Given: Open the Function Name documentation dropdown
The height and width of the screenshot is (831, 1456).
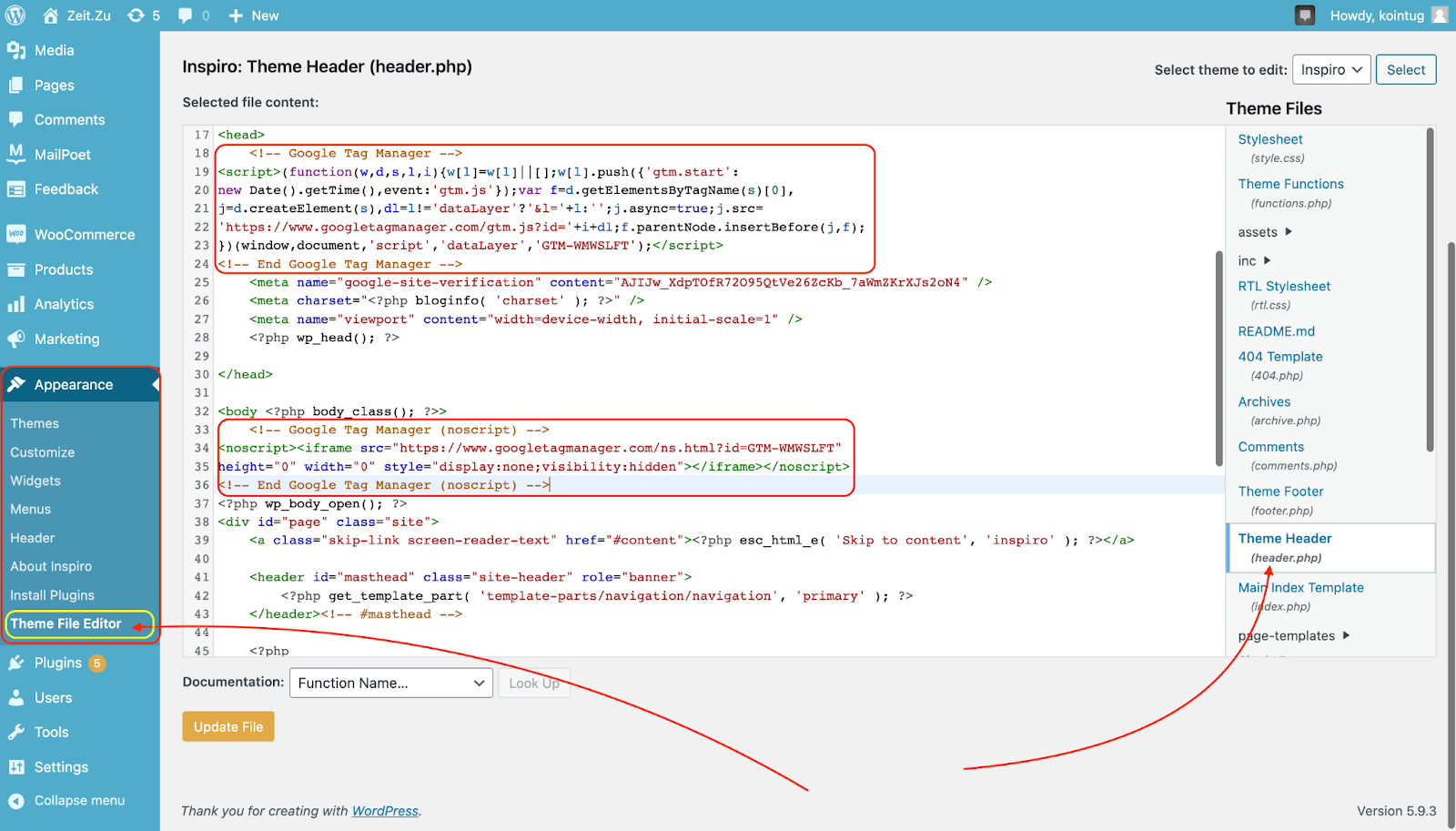Looking at the screenshot, I should coord(391,683).
